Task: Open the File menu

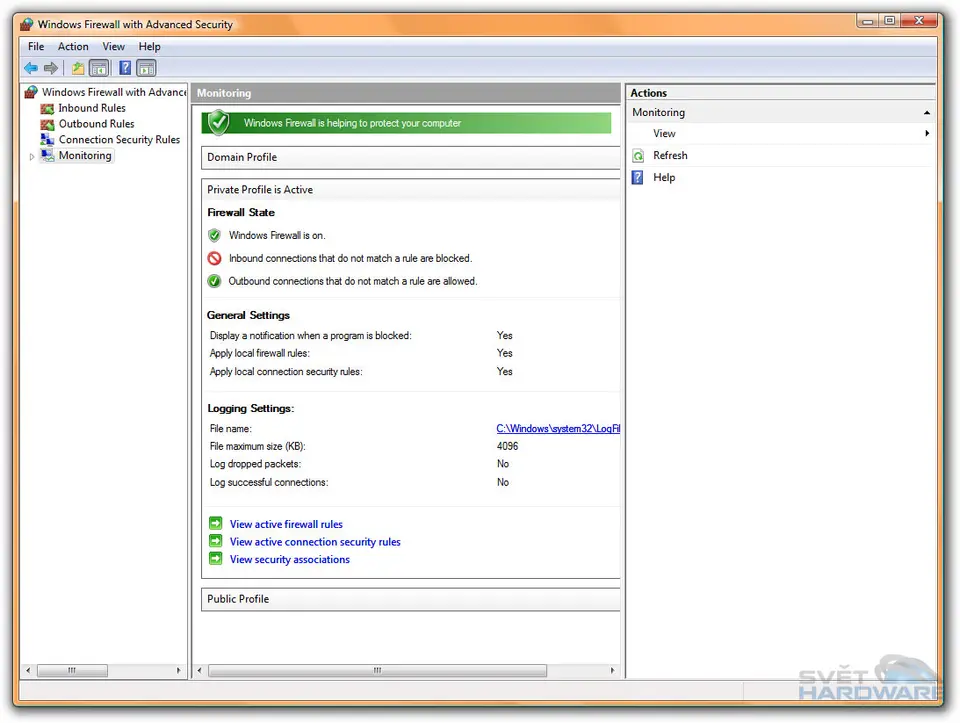Action: tap(36, 46)
